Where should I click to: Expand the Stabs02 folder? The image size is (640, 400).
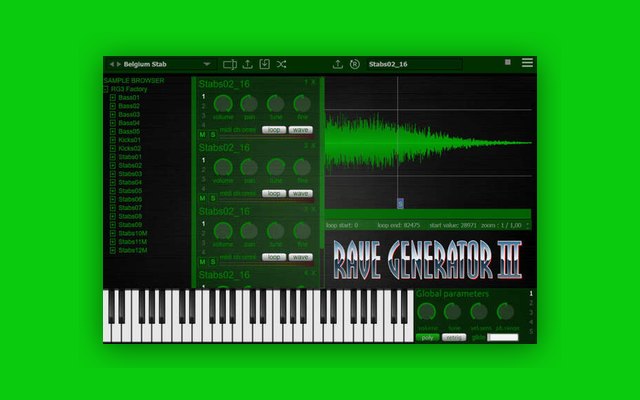click(x=113, y=165)
